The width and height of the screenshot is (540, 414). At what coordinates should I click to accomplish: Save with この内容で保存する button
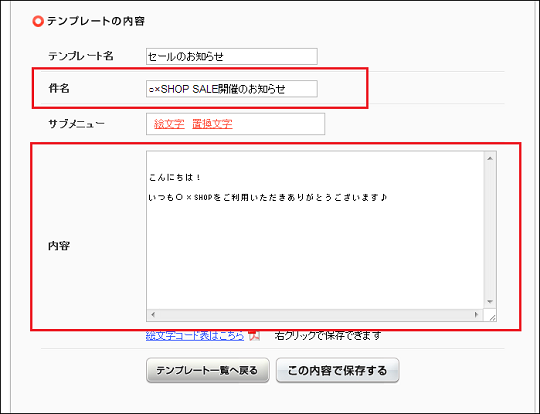[x=338, y=370]
